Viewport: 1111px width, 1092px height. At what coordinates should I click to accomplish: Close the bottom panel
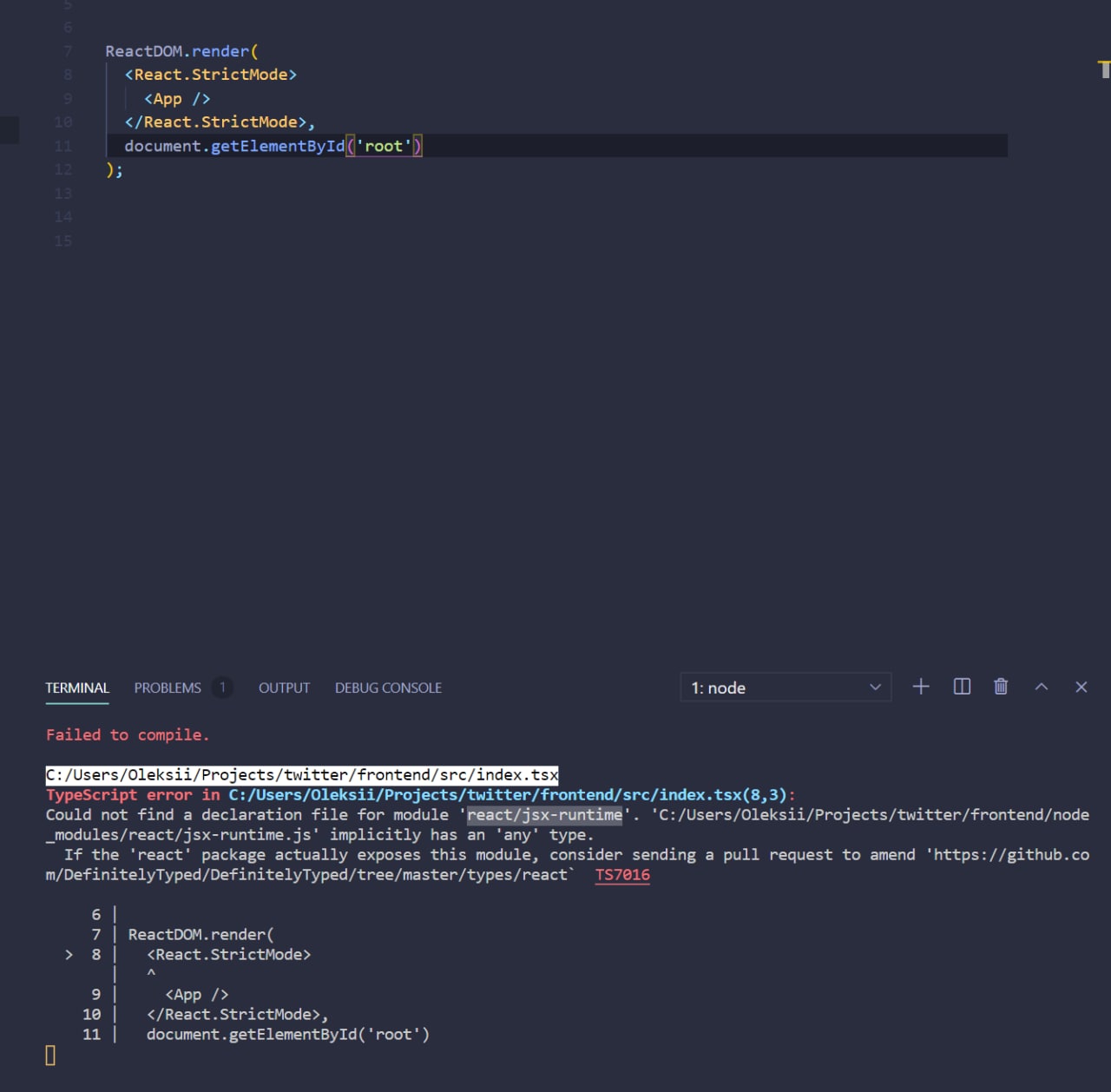pos(1081,687)
